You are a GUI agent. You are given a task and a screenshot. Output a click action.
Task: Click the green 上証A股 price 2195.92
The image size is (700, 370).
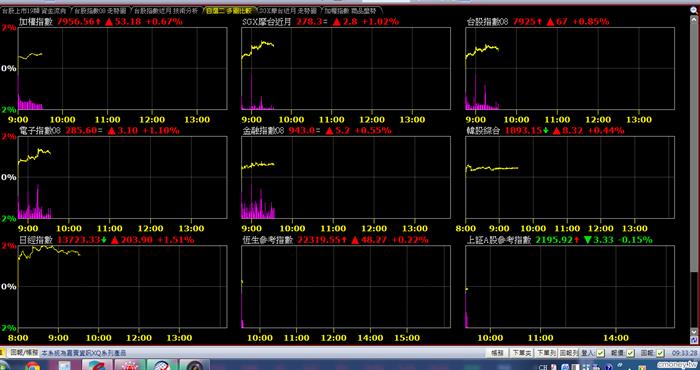tap(554, 240)
